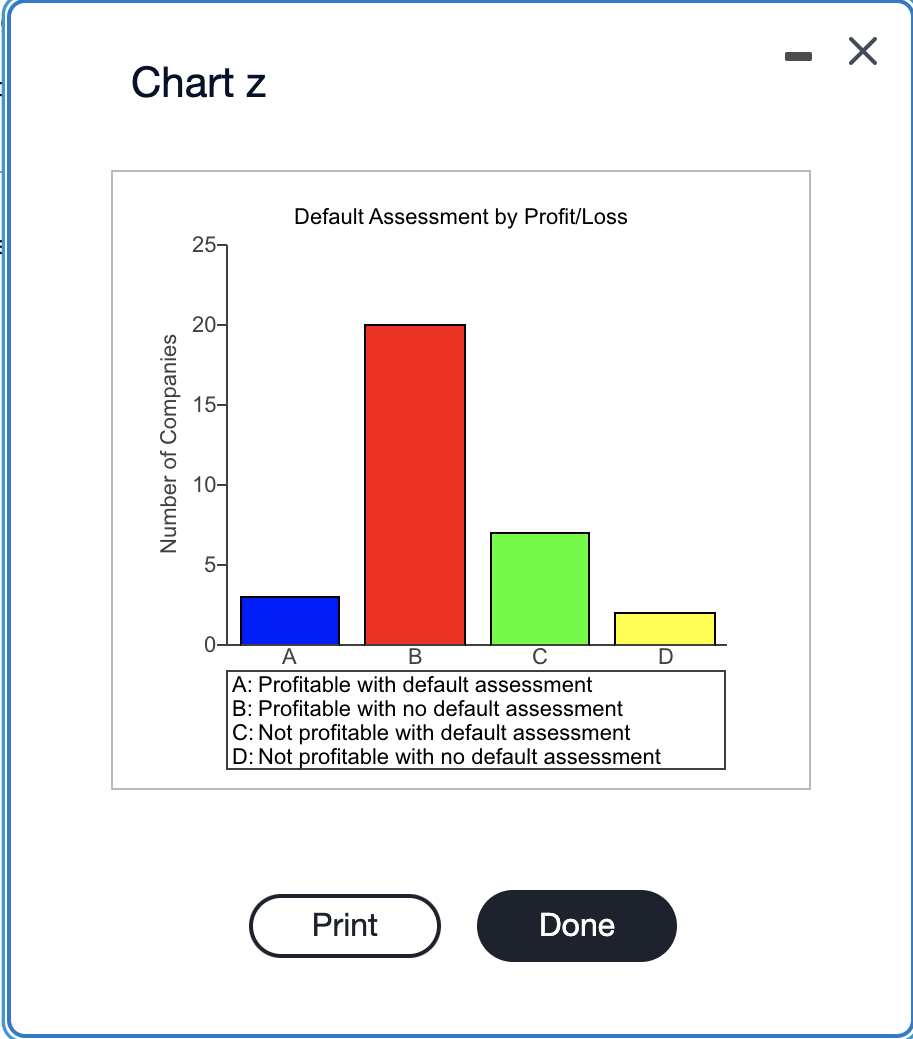Click the x-axis label D
Image resolution: width=913 pixels, height=1039 pixels.
click(x=665, y=657)
